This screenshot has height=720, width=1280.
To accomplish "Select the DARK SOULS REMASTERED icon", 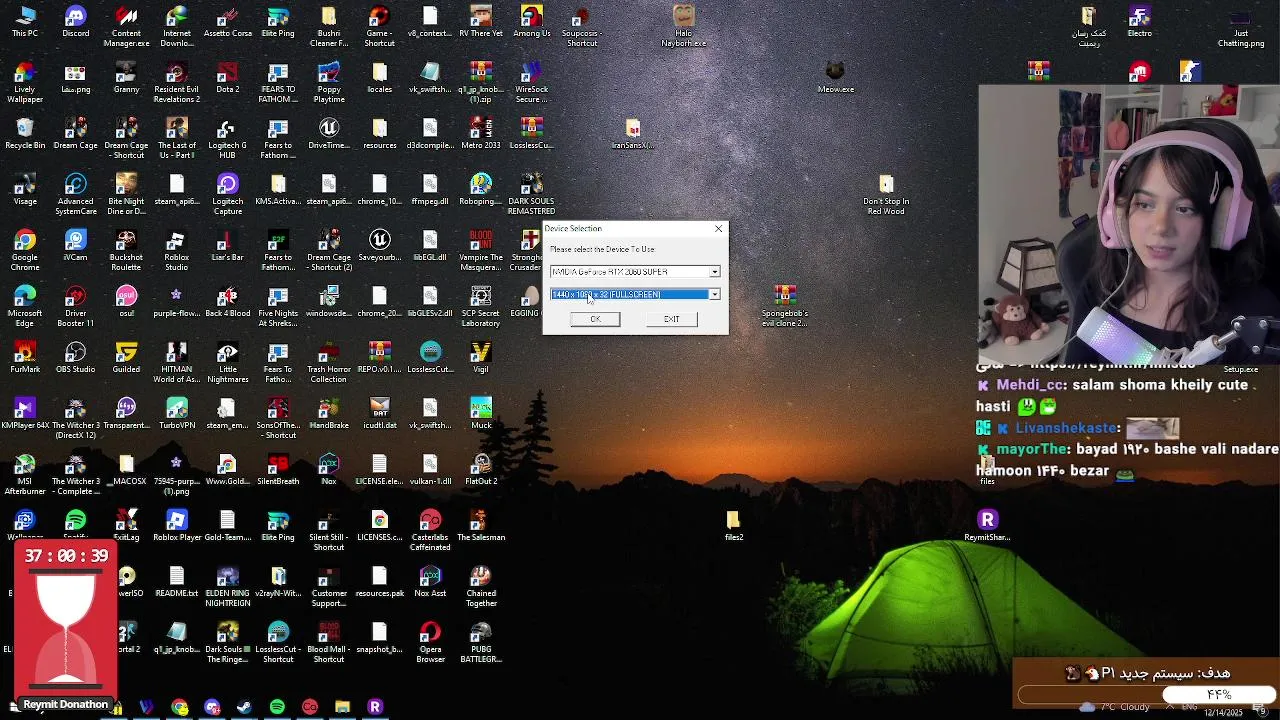I will pyautogui.click(x=532, y=194).
